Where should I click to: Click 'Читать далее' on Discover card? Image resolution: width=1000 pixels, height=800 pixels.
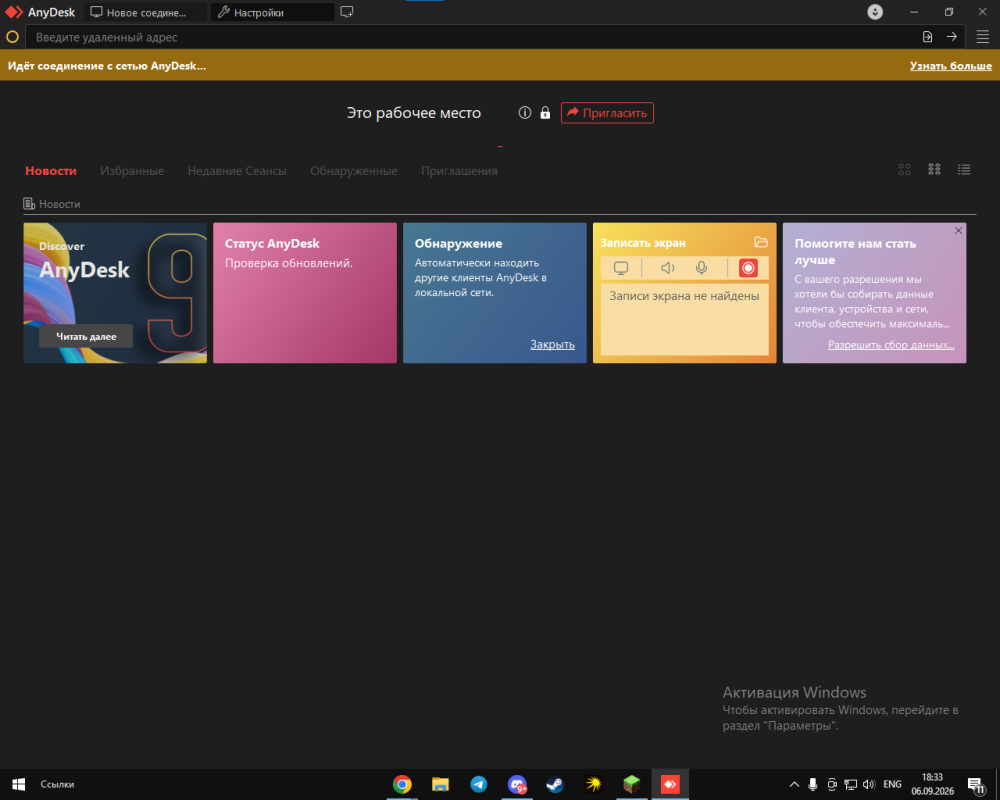[x=86, y=336]
